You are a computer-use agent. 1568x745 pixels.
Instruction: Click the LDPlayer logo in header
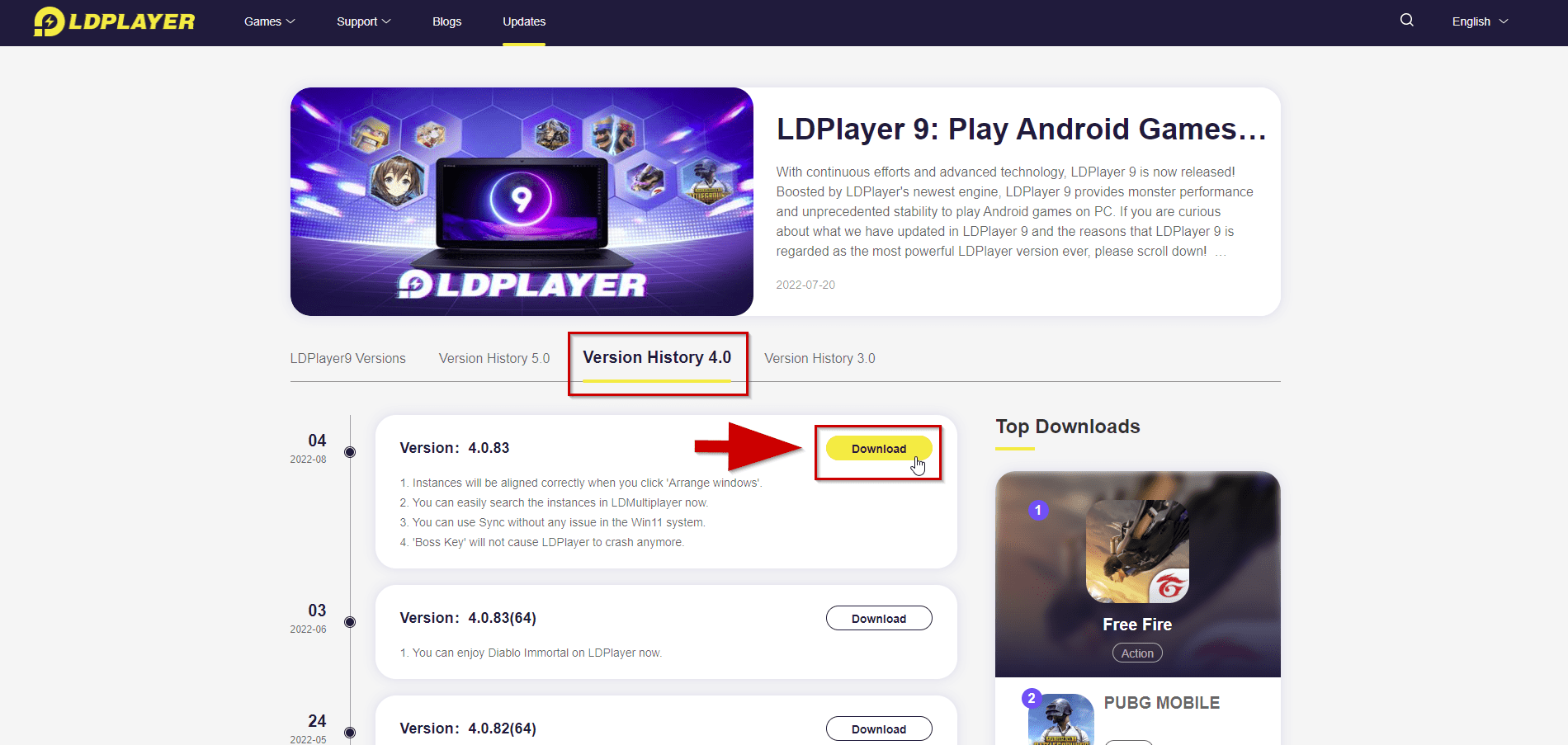tap(114, 21)
